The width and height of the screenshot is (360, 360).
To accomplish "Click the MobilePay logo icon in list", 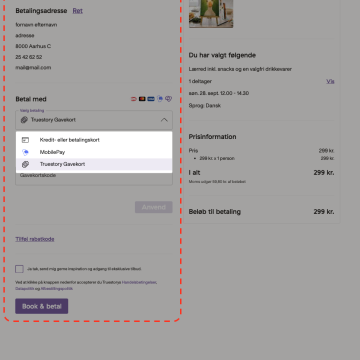I will [x=25, y=152].
